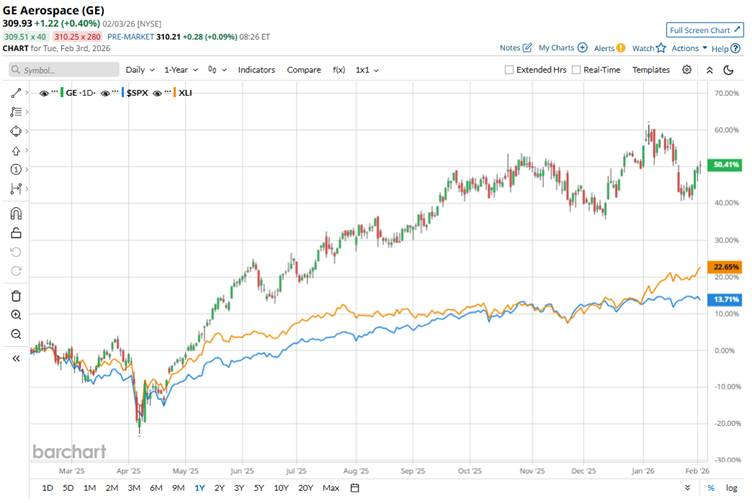Open the Daily frequency dropdown

click(139, 70)
